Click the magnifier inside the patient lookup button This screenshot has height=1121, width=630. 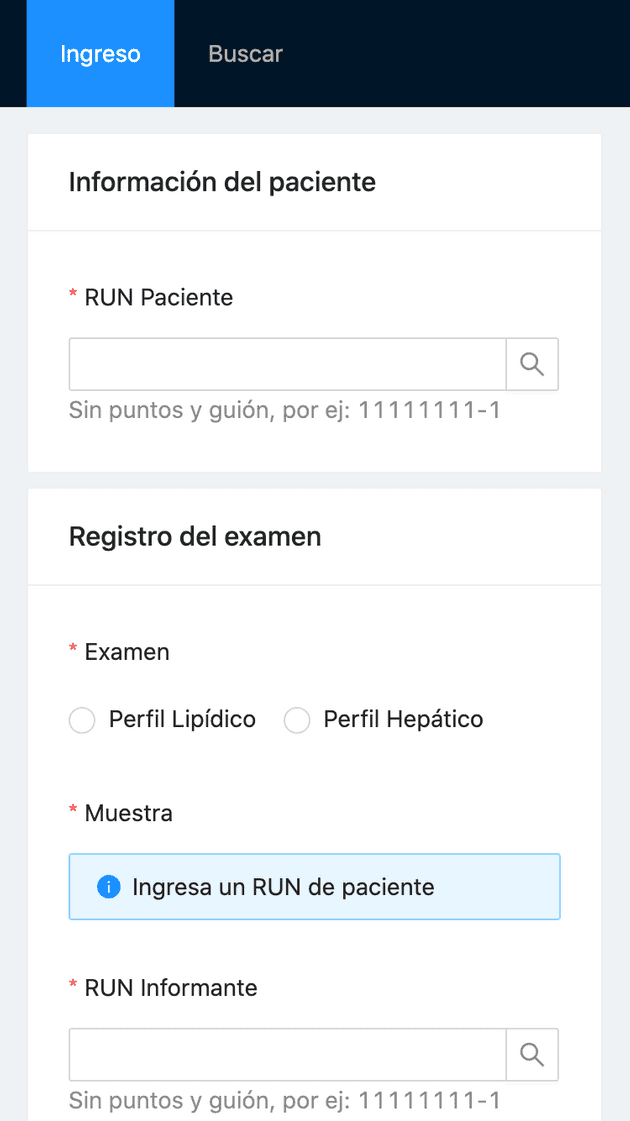click(532, 364)
